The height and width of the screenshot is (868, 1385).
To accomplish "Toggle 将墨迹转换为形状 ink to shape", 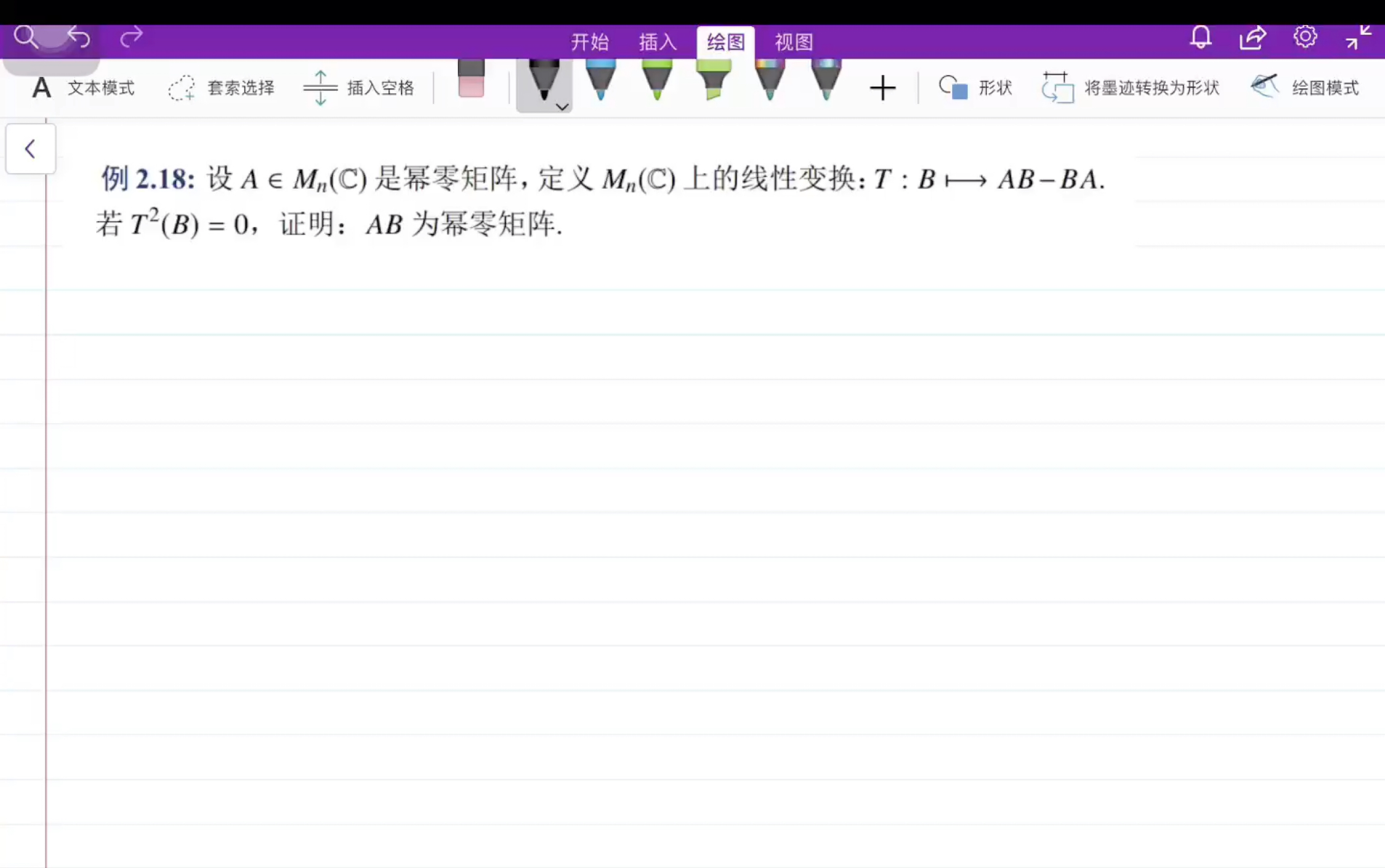I will coord(1130,88).
